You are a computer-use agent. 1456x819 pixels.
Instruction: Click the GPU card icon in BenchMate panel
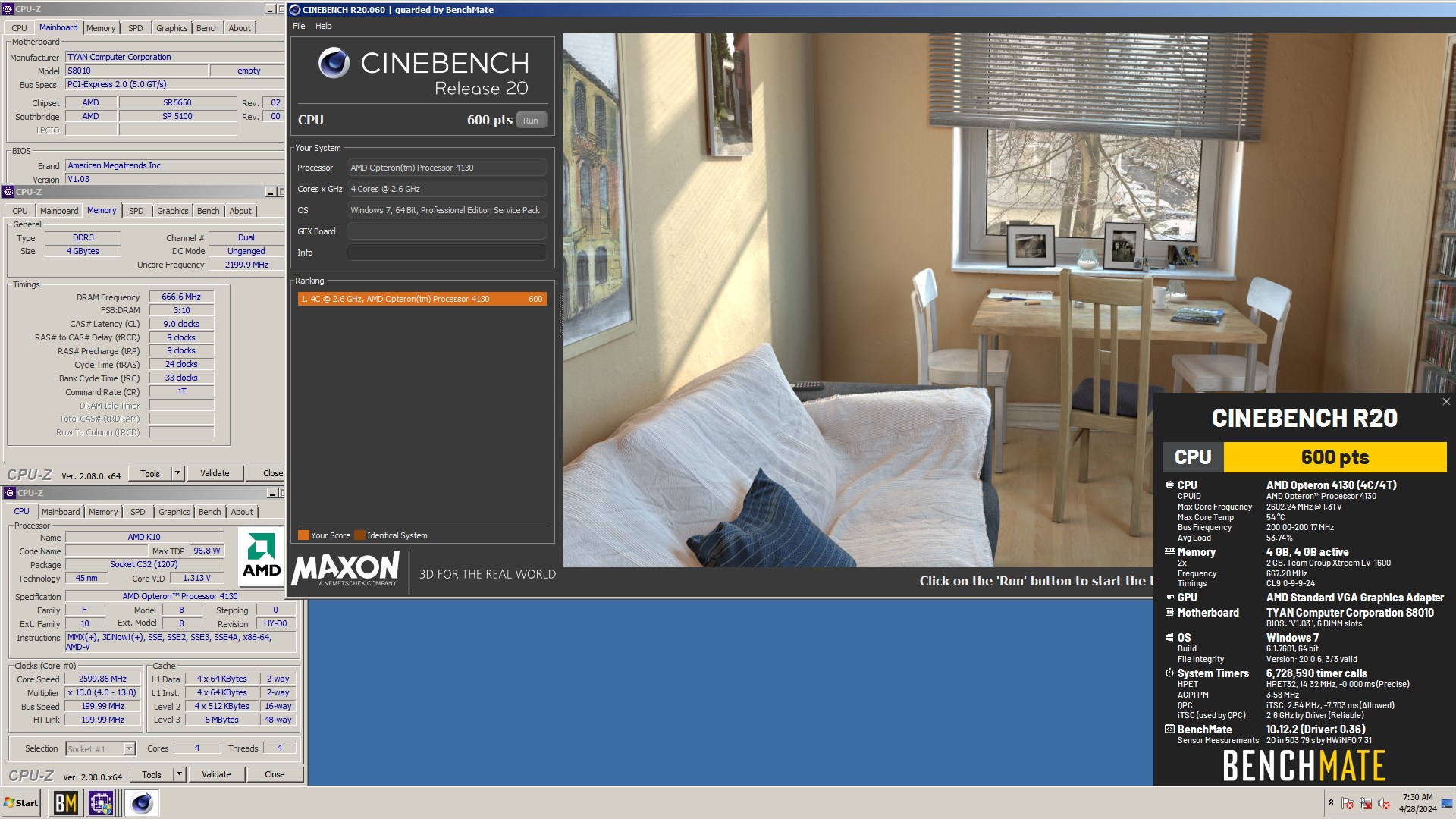click(1169, 597)
